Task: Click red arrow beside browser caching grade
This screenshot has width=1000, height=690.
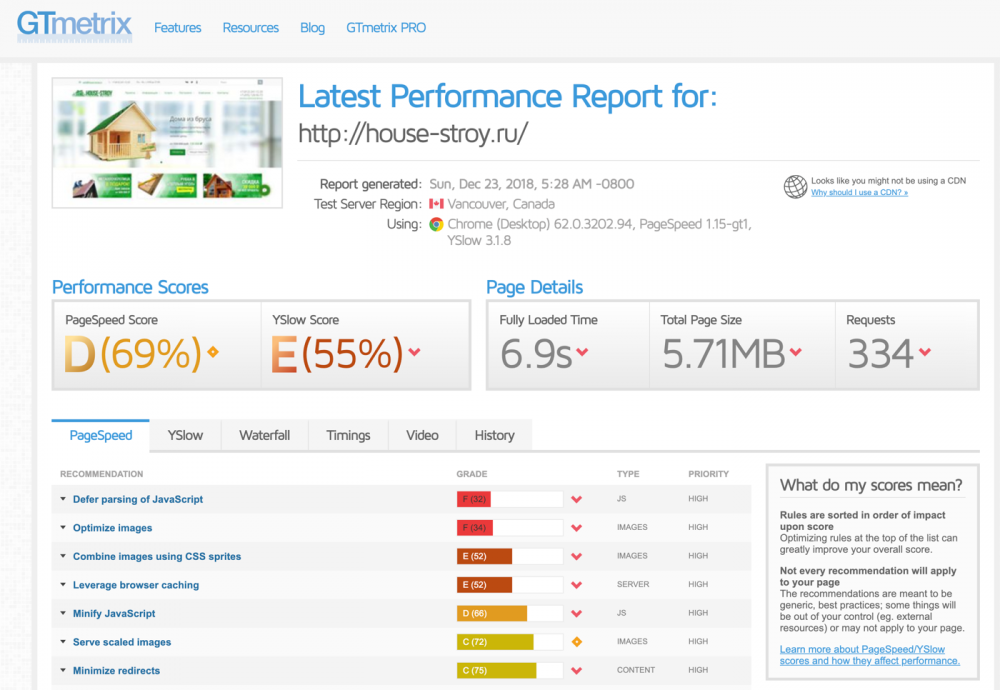Action: point(577,585)
